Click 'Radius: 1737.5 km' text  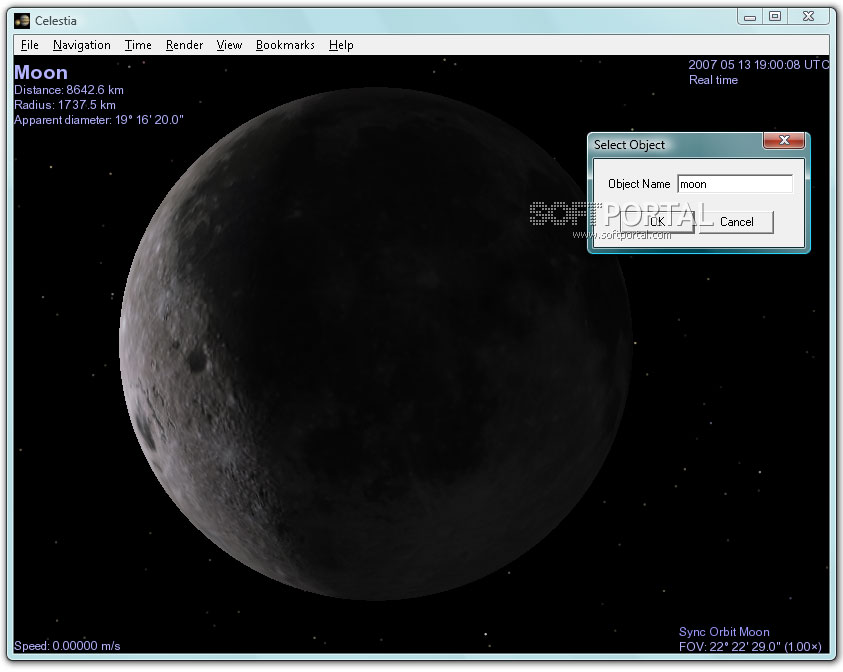click(x=65, y=105)
